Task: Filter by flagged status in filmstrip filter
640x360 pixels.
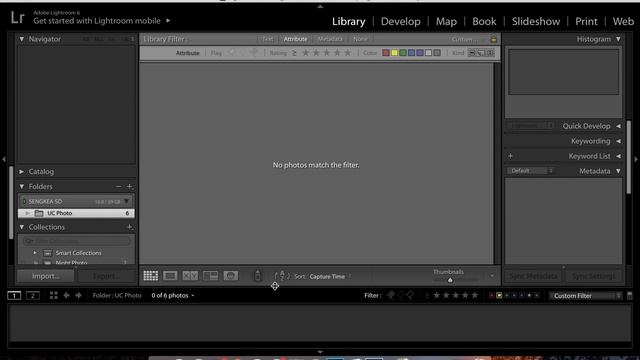Action: click(391, 296)
